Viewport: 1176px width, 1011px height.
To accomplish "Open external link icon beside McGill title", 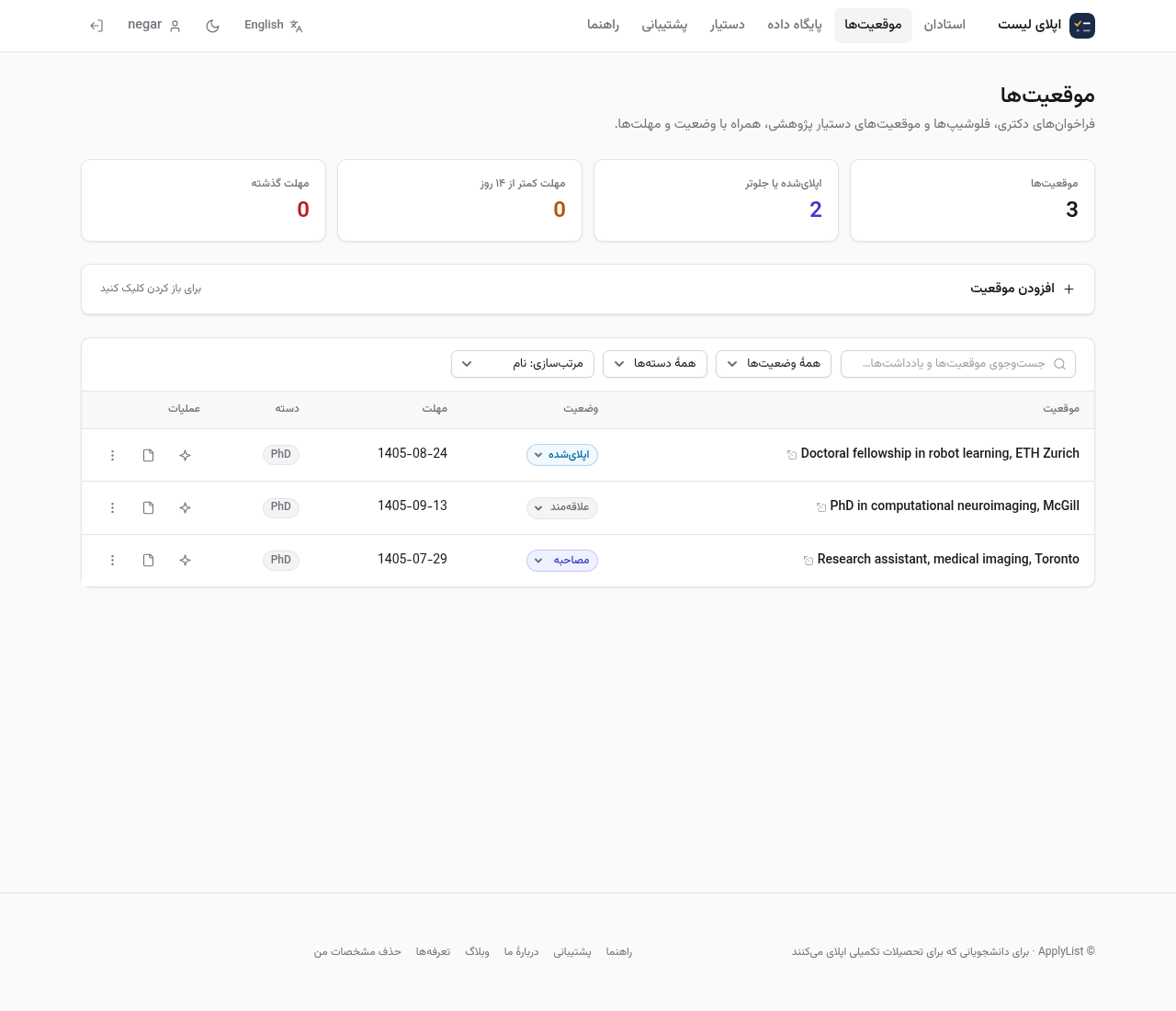I will click(821, 507).
